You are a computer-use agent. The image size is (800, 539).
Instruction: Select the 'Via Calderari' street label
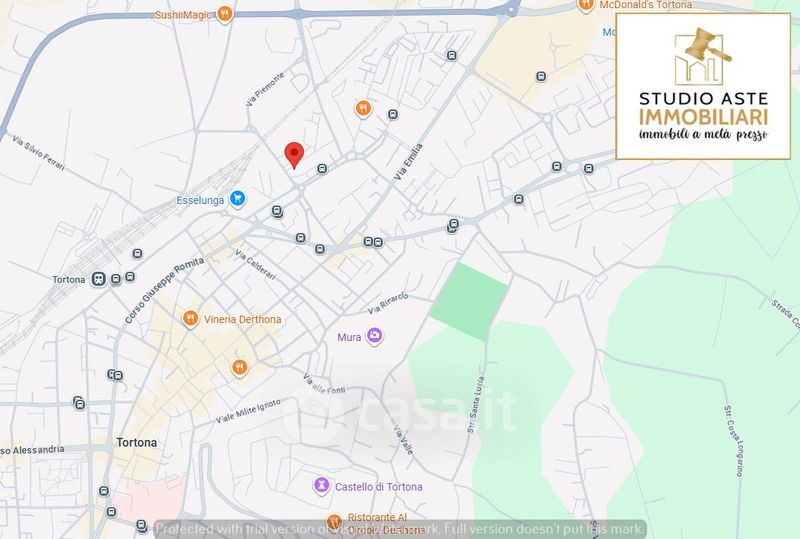point(255,264)
